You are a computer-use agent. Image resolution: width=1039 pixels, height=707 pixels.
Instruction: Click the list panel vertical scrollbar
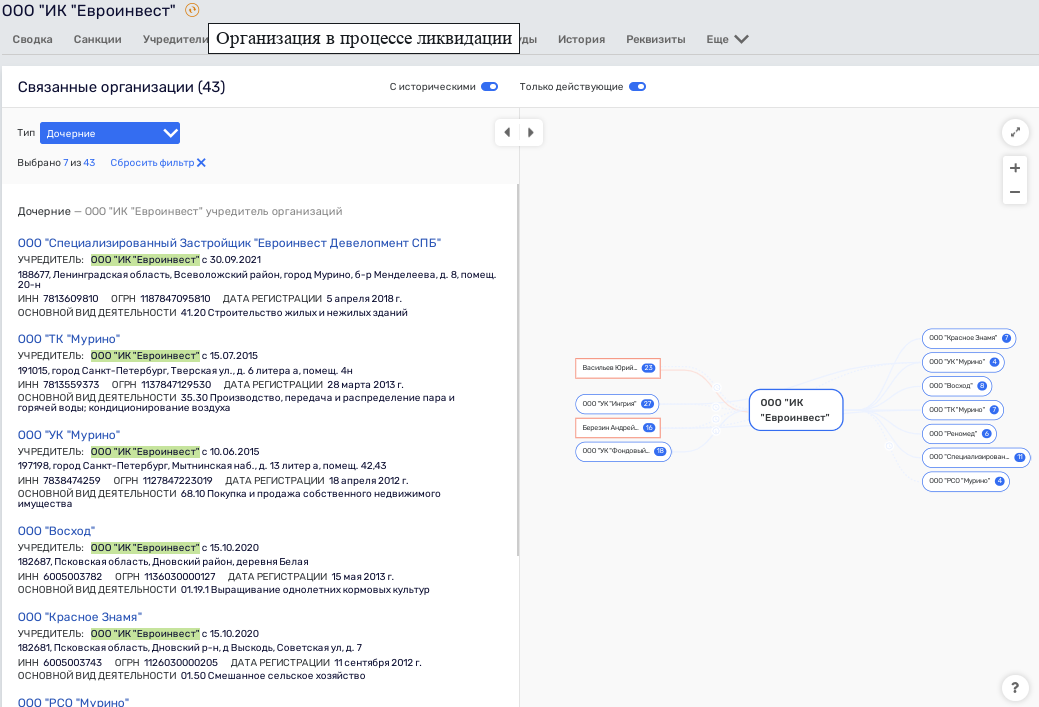518,371
